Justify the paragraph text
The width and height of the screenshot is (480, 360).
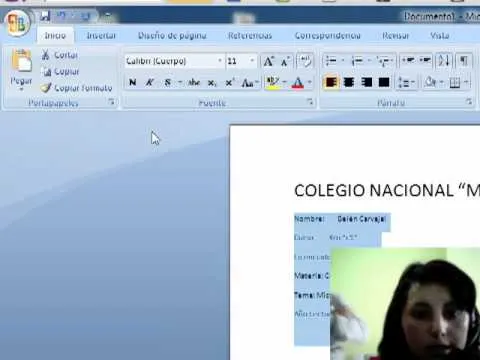coord(384,82)
